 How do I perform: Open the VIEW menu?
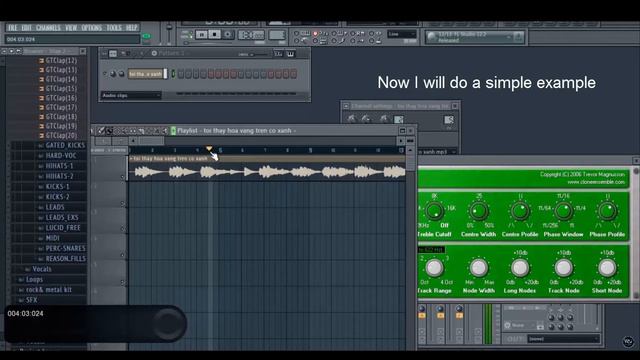pyautogui.click(x=71, y=28)
